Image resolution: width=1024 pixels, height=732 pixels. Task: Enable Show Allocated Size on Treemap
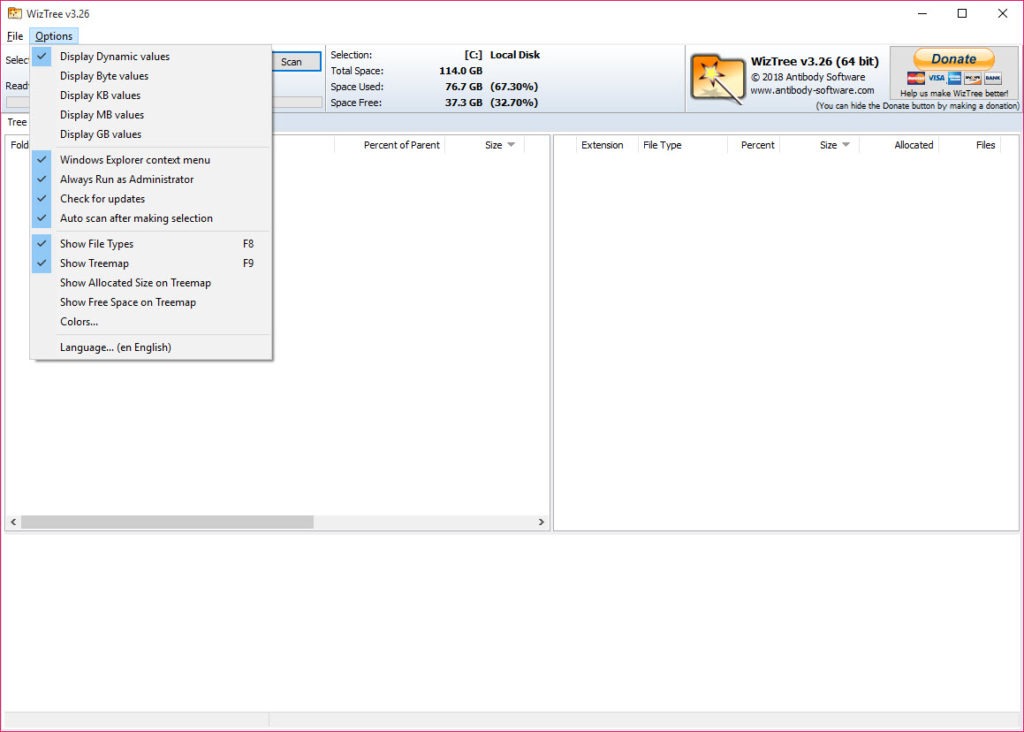click(151, 283)
